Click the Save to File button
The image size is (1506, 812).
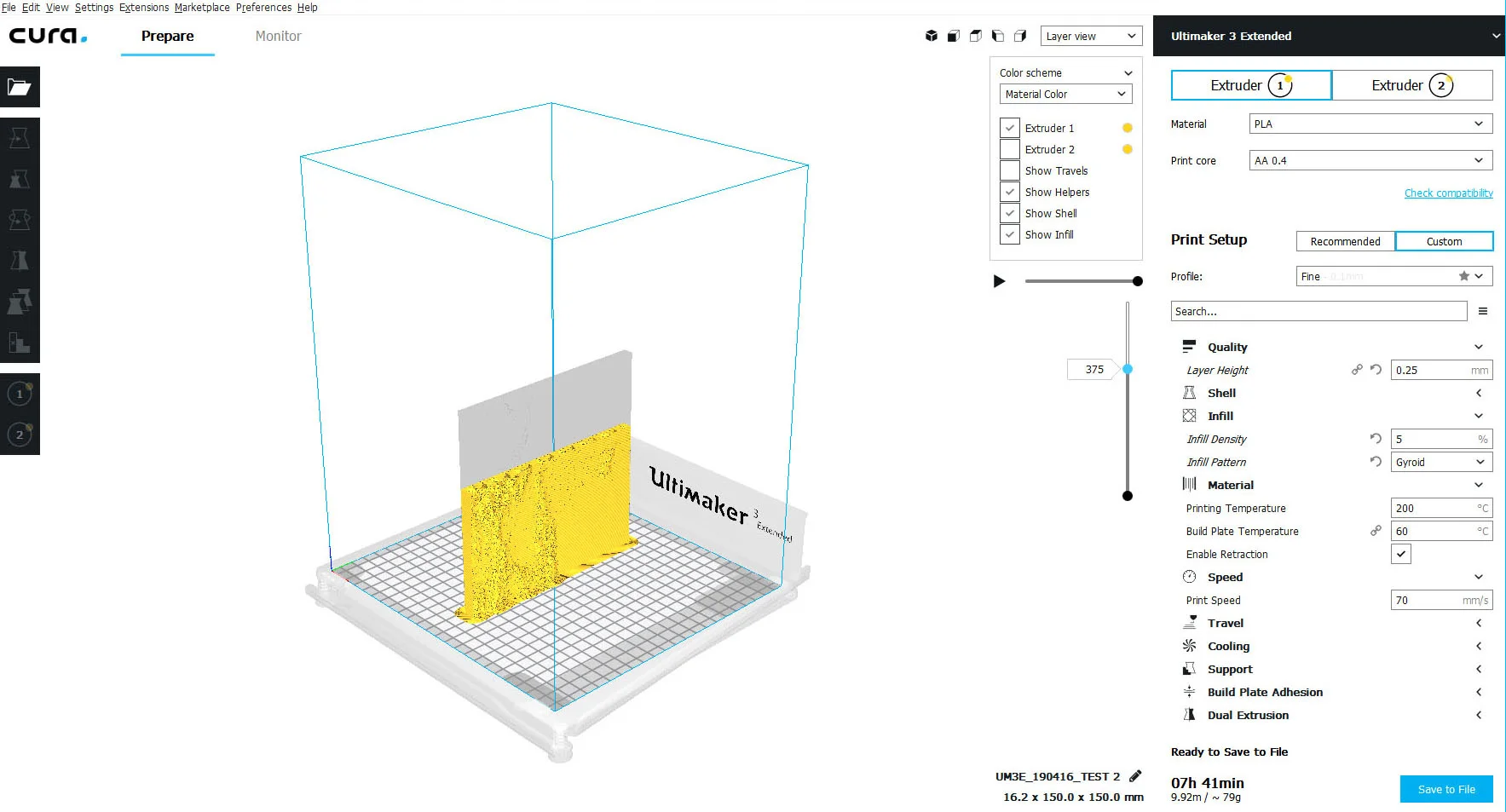pos(1446,789)
